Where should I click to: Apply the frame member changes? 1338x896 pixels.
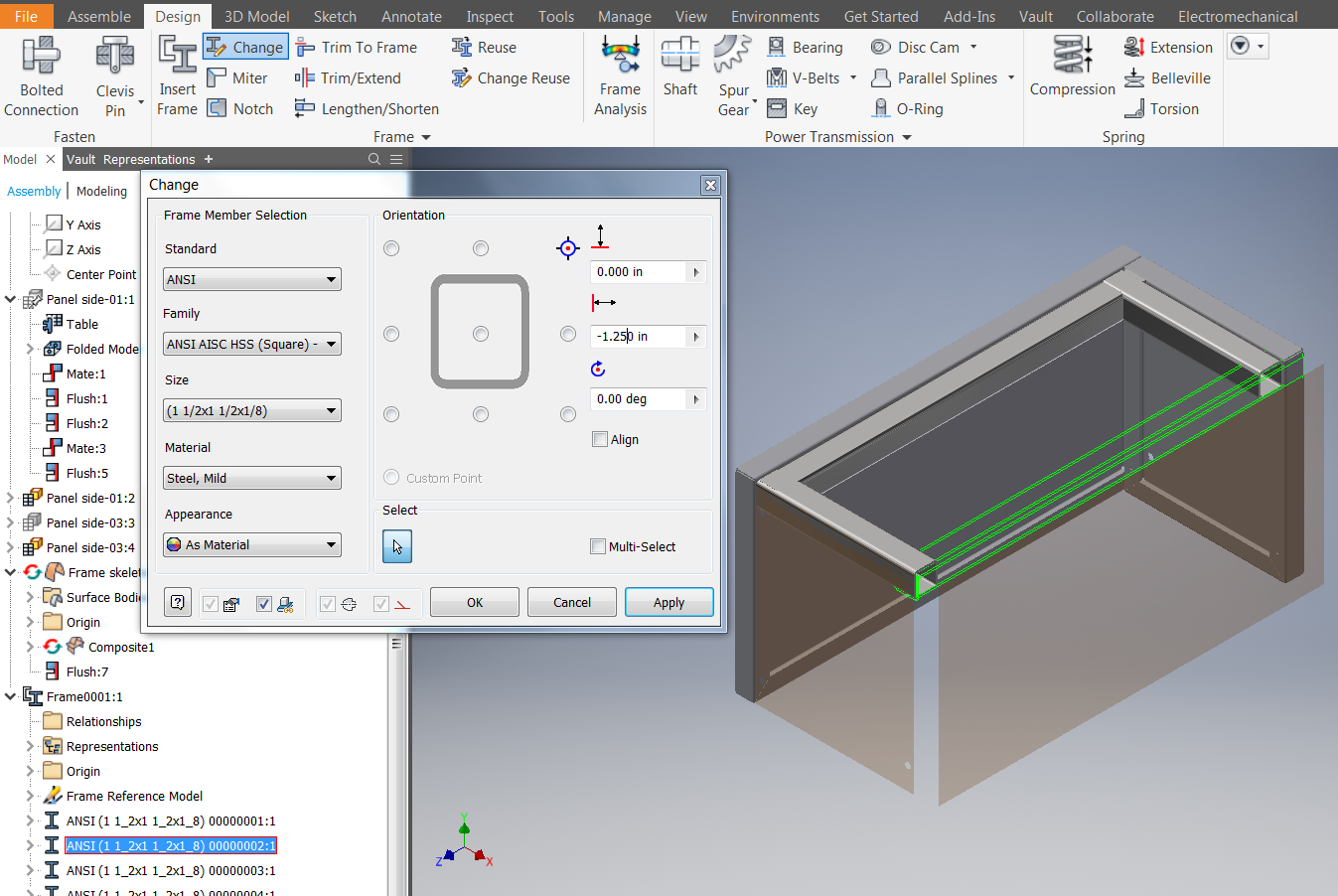(669, 602)
